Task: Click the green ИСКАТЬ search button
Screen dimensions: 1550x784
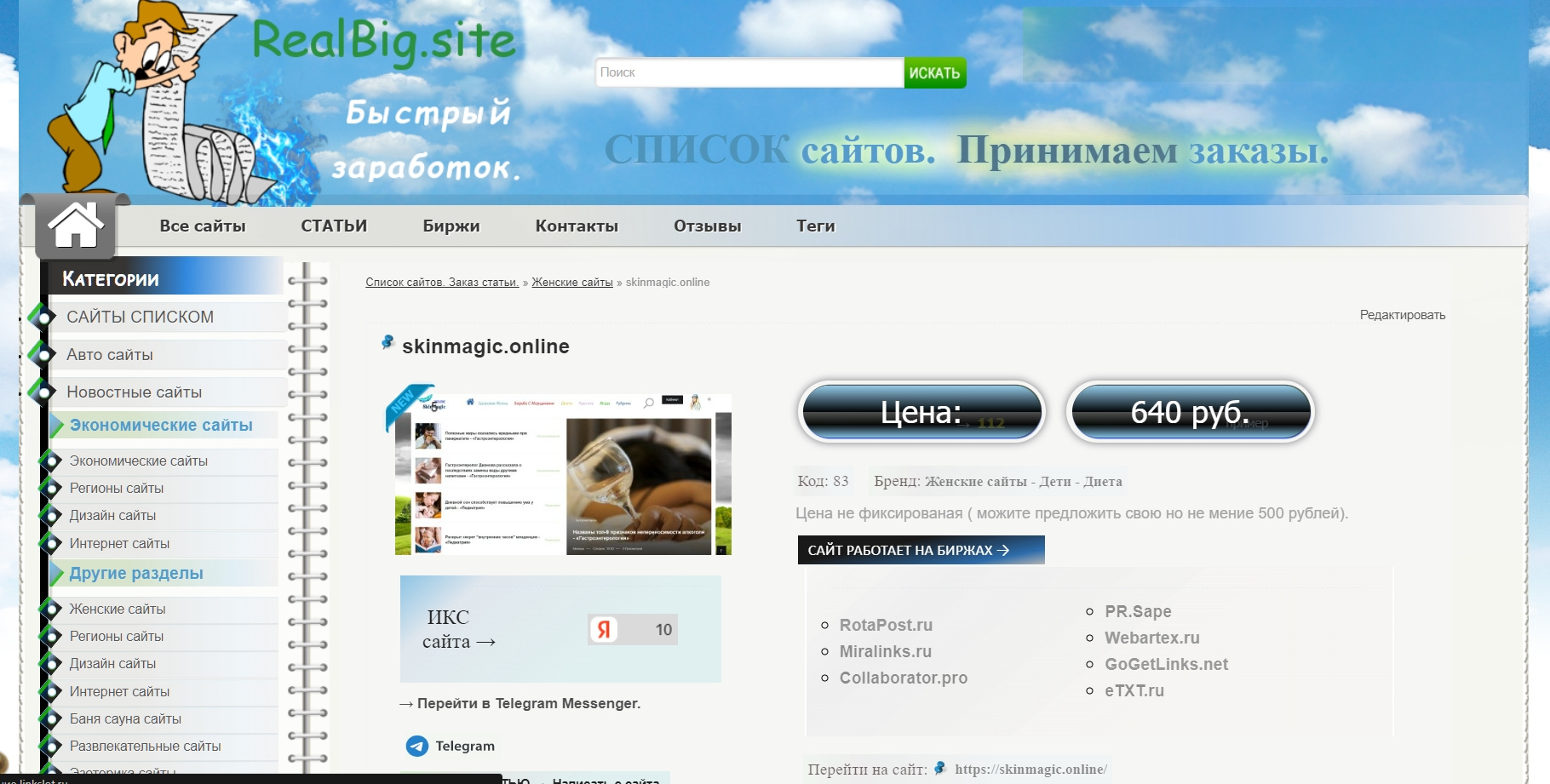Action: pyautogui.click(x=935, y=73)
